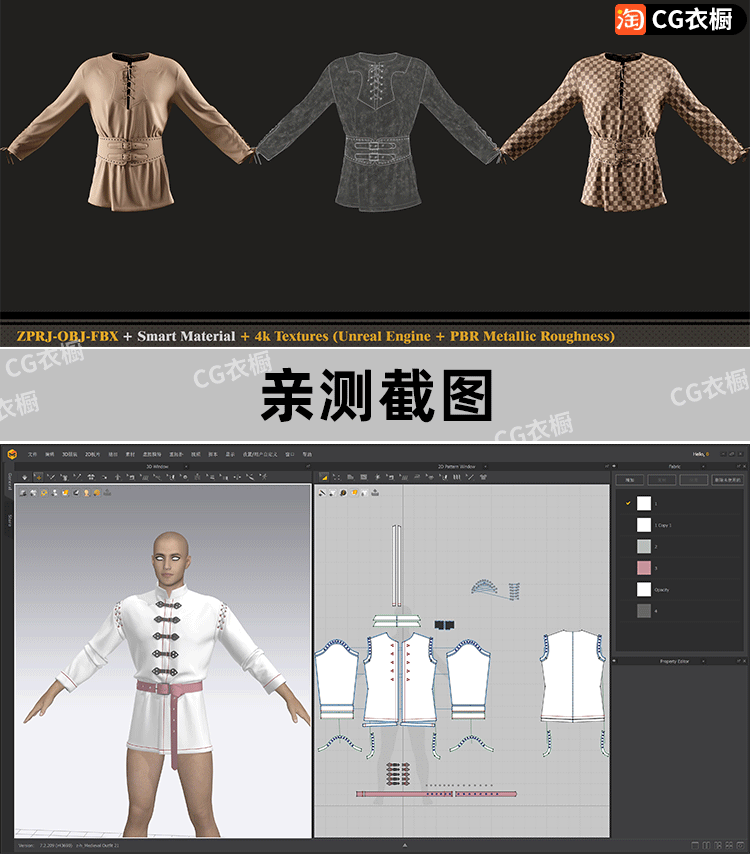Open the vertical General sidebar tab

click(9, 482)
